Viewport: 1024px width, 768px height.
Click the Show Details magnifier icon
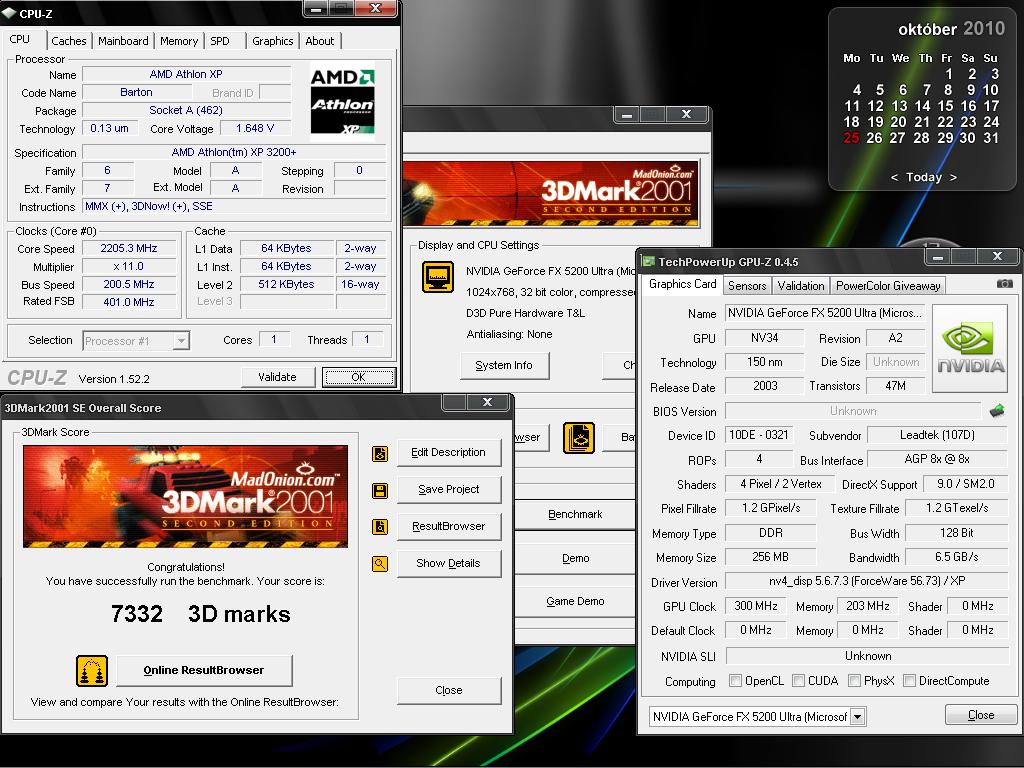[x=379, y=564]
